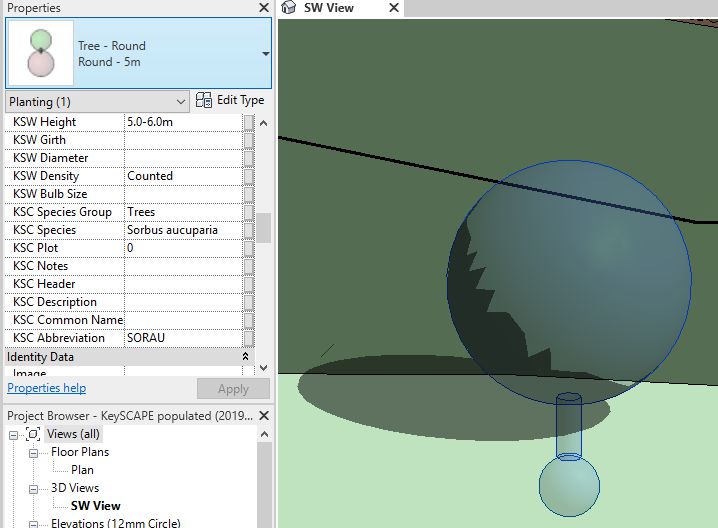
Task: Close the Project Browser panel
Action: [264, 415]
